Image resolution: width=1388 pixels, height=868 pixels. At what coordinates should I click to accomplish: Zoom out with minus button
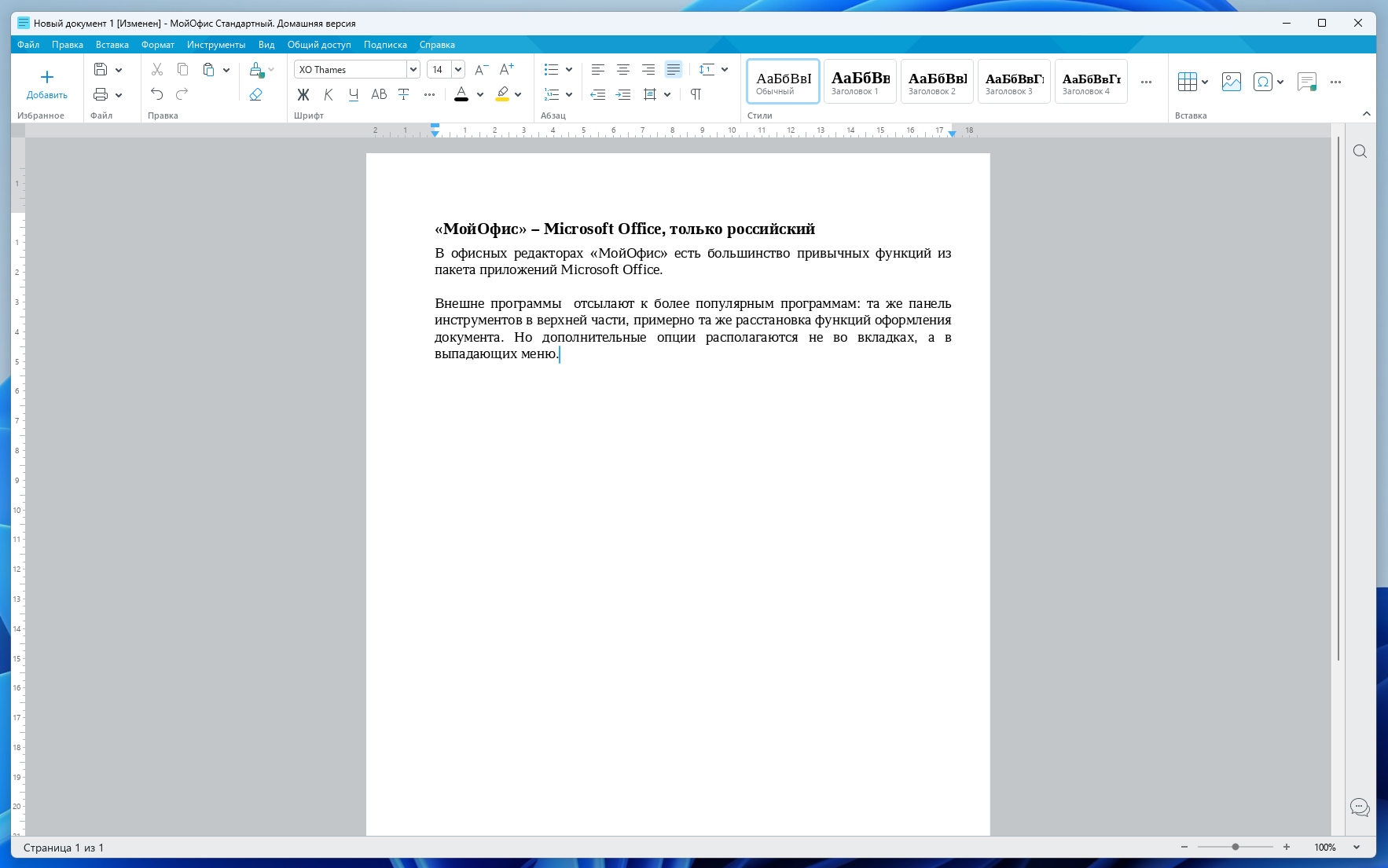(1184, 847)
